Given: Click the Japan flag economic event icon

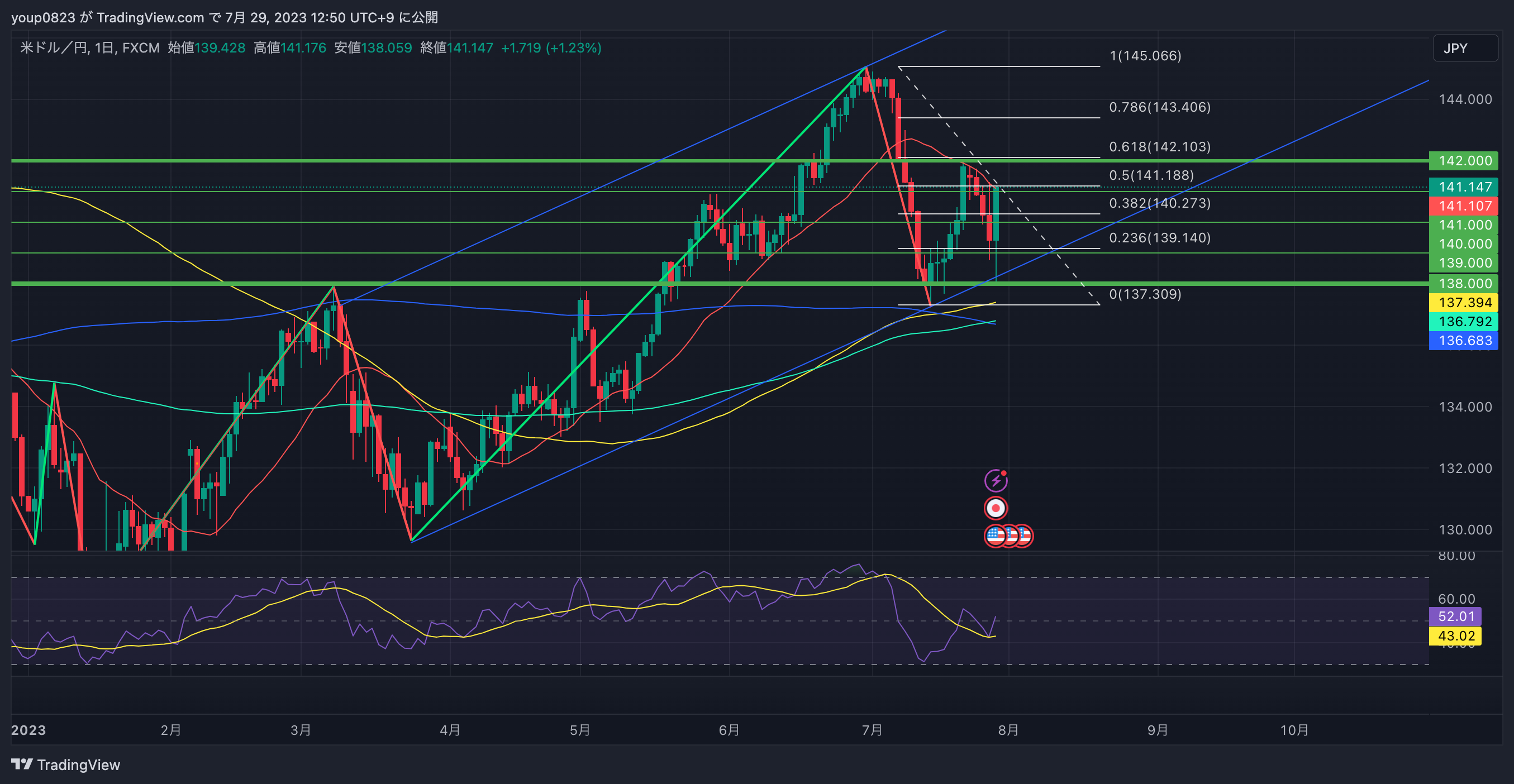Looking at the screenshot, I should pos(996,508).
